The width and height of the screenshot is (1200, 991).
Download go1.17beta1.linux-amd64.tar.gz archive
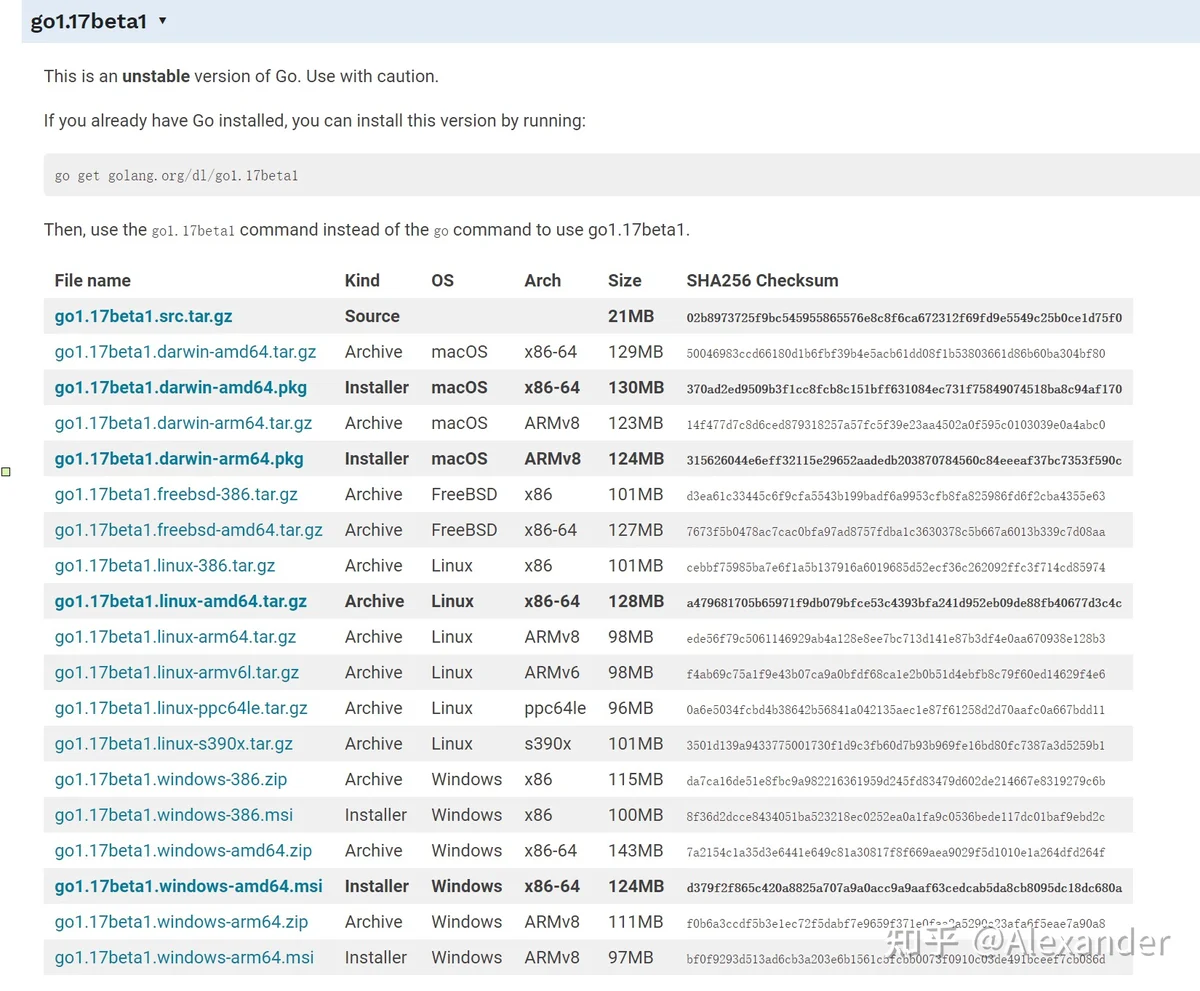(x=180, y=601)
